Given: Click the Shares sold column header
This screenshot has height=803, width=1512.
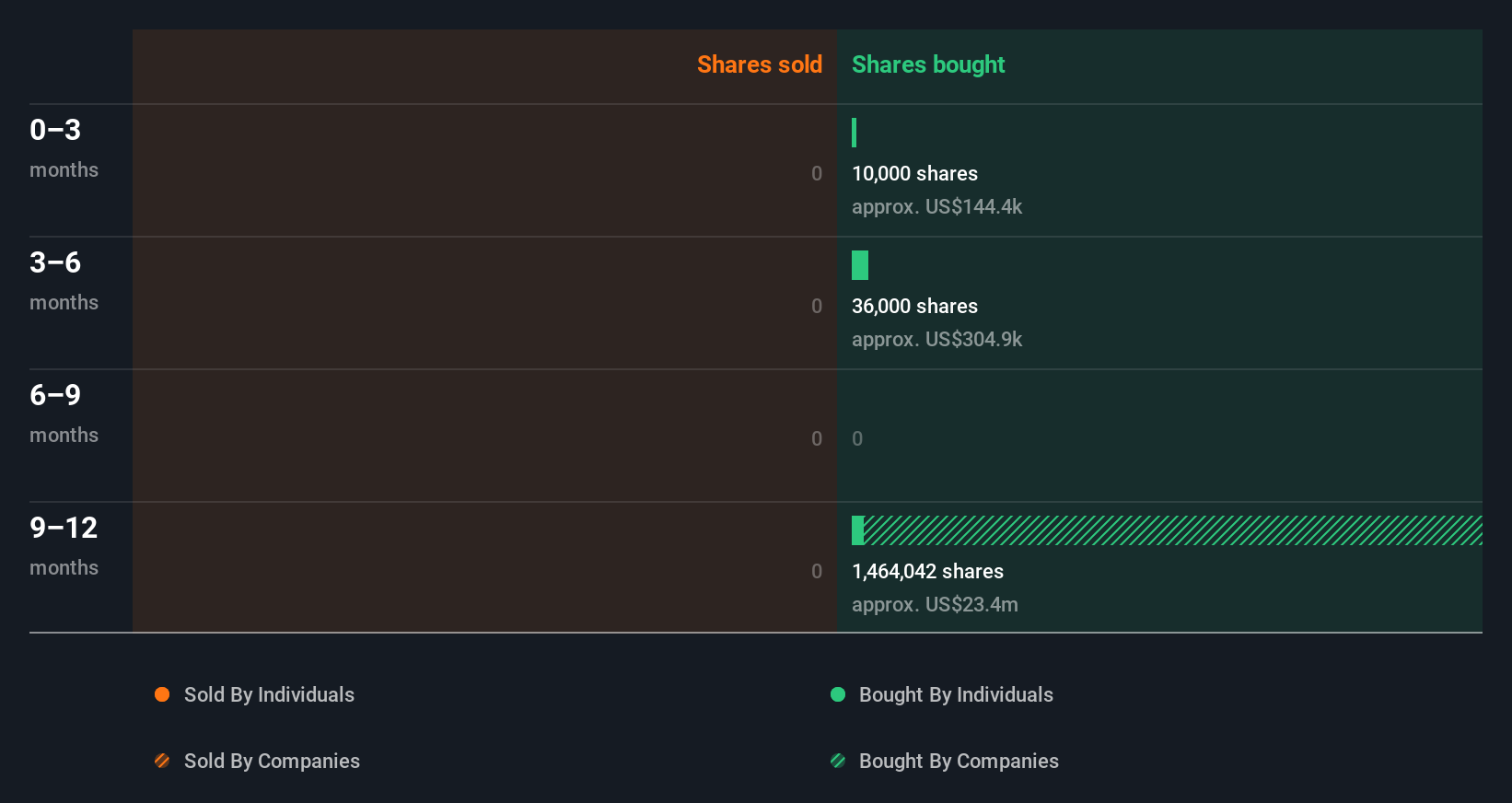Looking at the screenshot, I should pos(760,64).
